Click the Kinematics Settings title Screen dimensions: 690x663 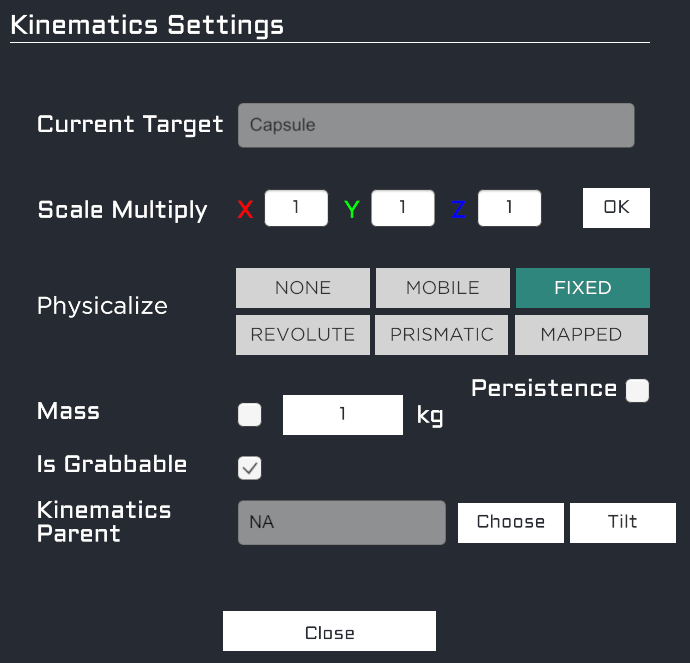(147, 24)
